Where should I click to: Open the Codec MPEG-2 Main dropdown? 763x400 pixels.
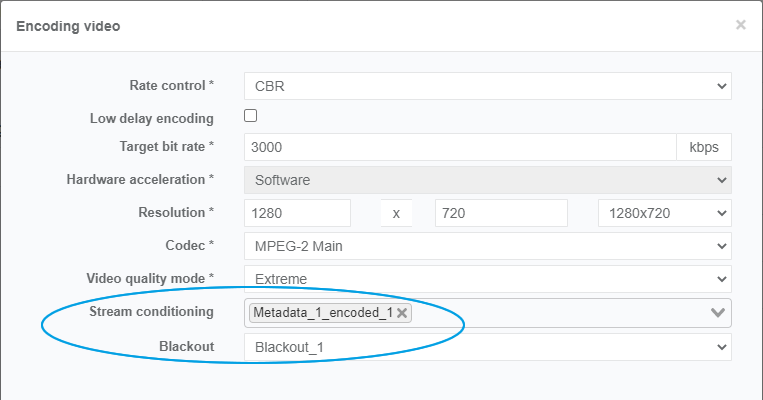487,246
